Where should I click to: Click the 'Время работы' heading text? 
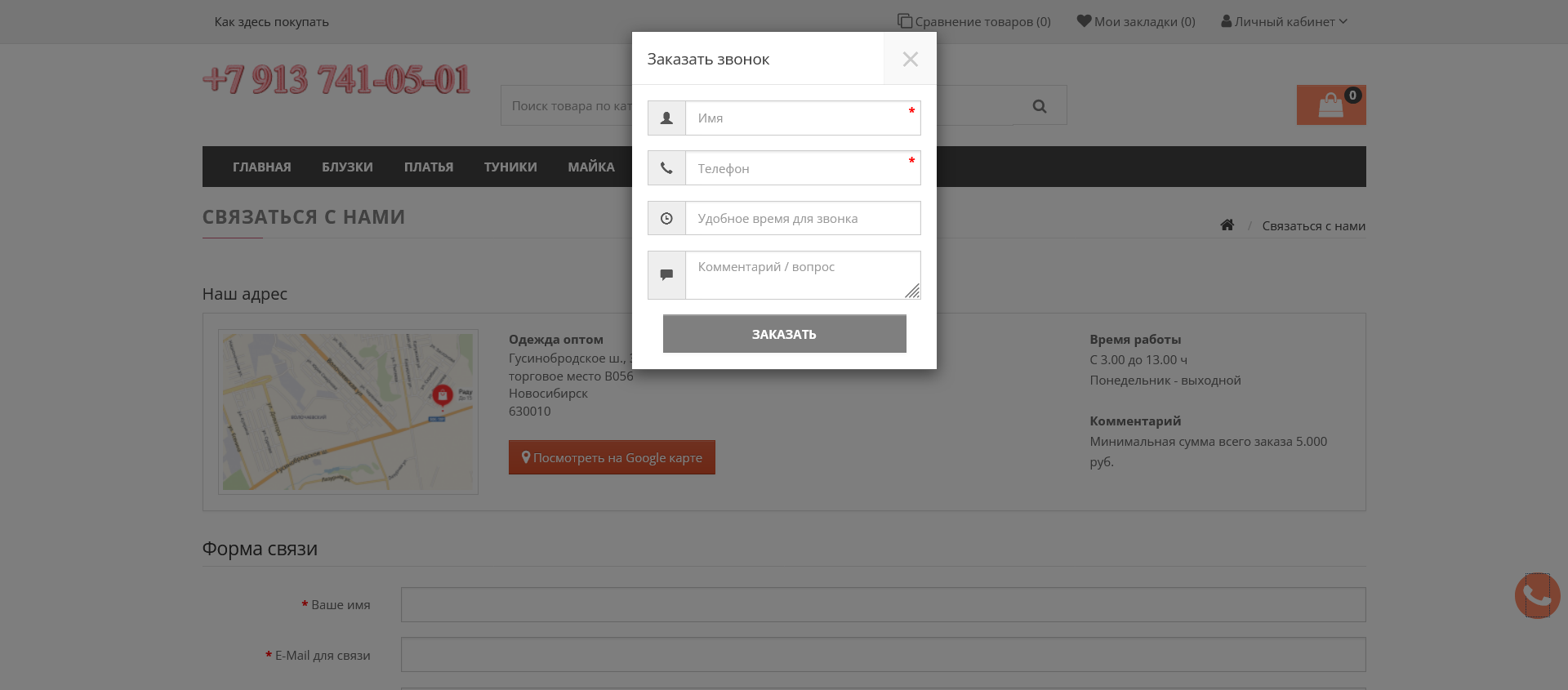[x=1135, y=340]
